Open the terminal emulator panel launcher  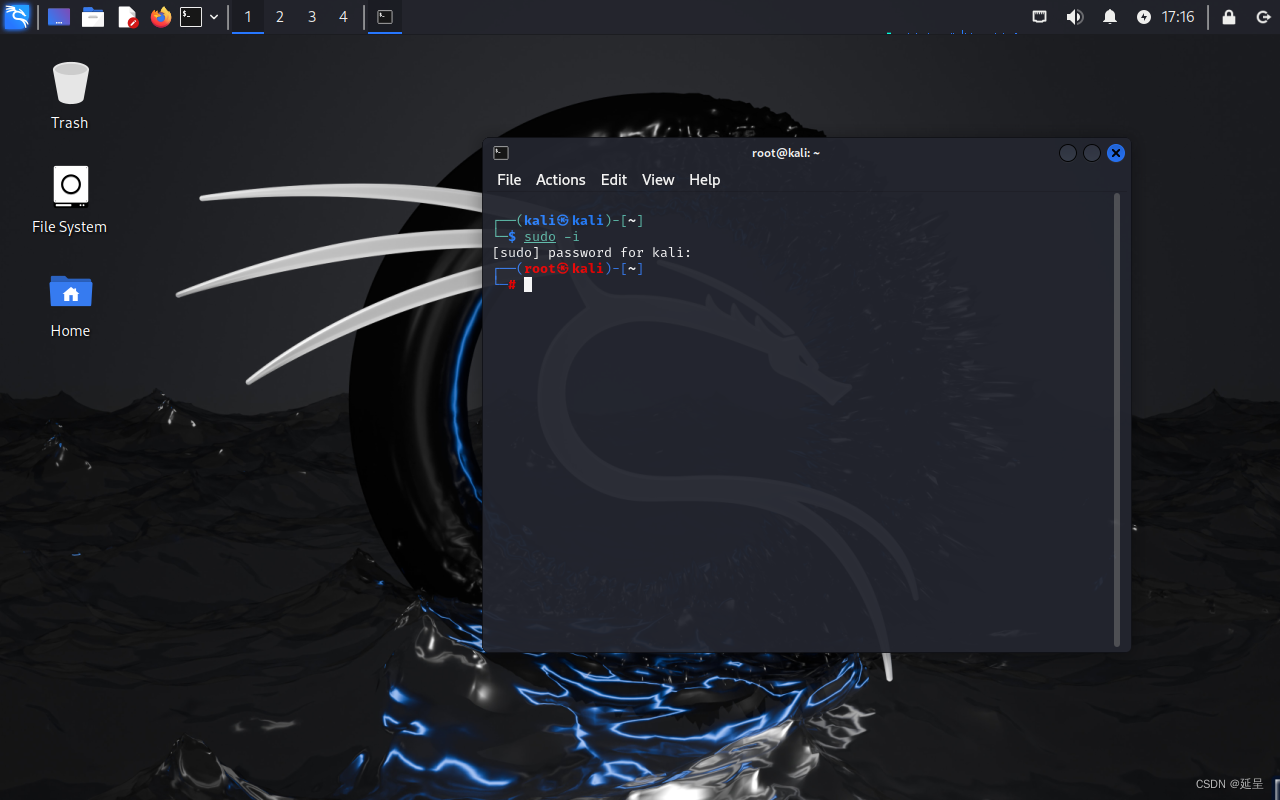pyautogui.click(x=191, y=17)
